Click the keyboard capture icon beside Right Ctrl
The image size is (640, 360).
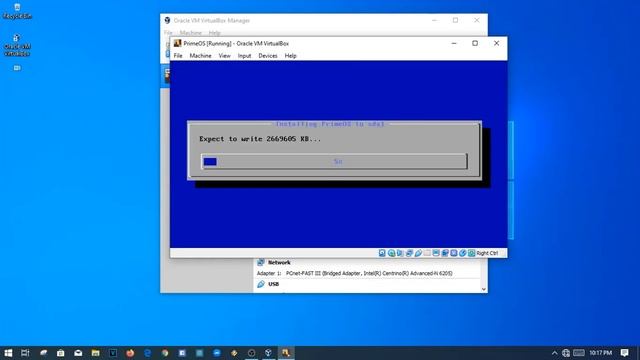471,253
